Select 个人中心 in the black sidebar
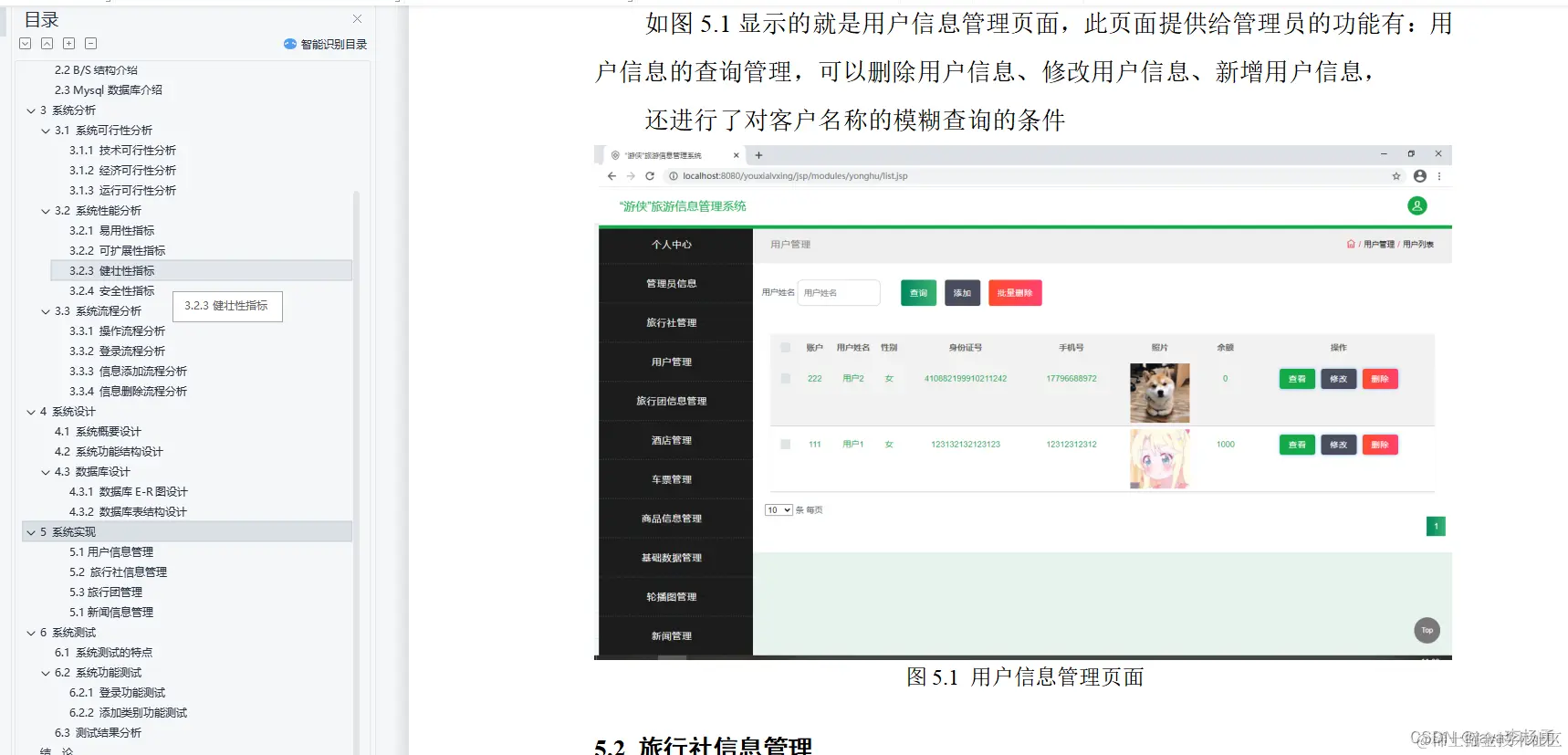Screen dimensions: 1568x755 [672, 245]
